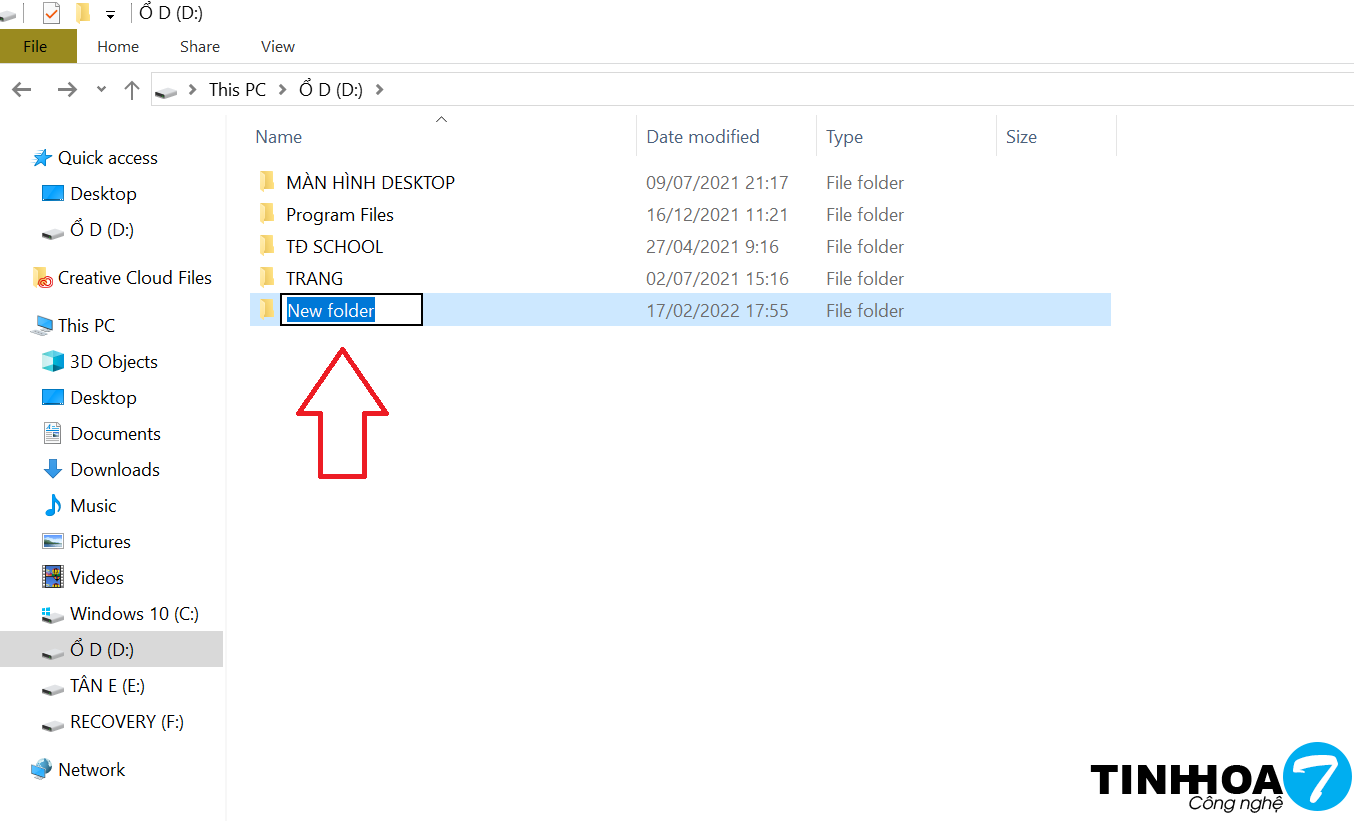Open the Music library in sidebar
Image resolution: width=1354 pixels, height=821 pixels.
[93, 506]
